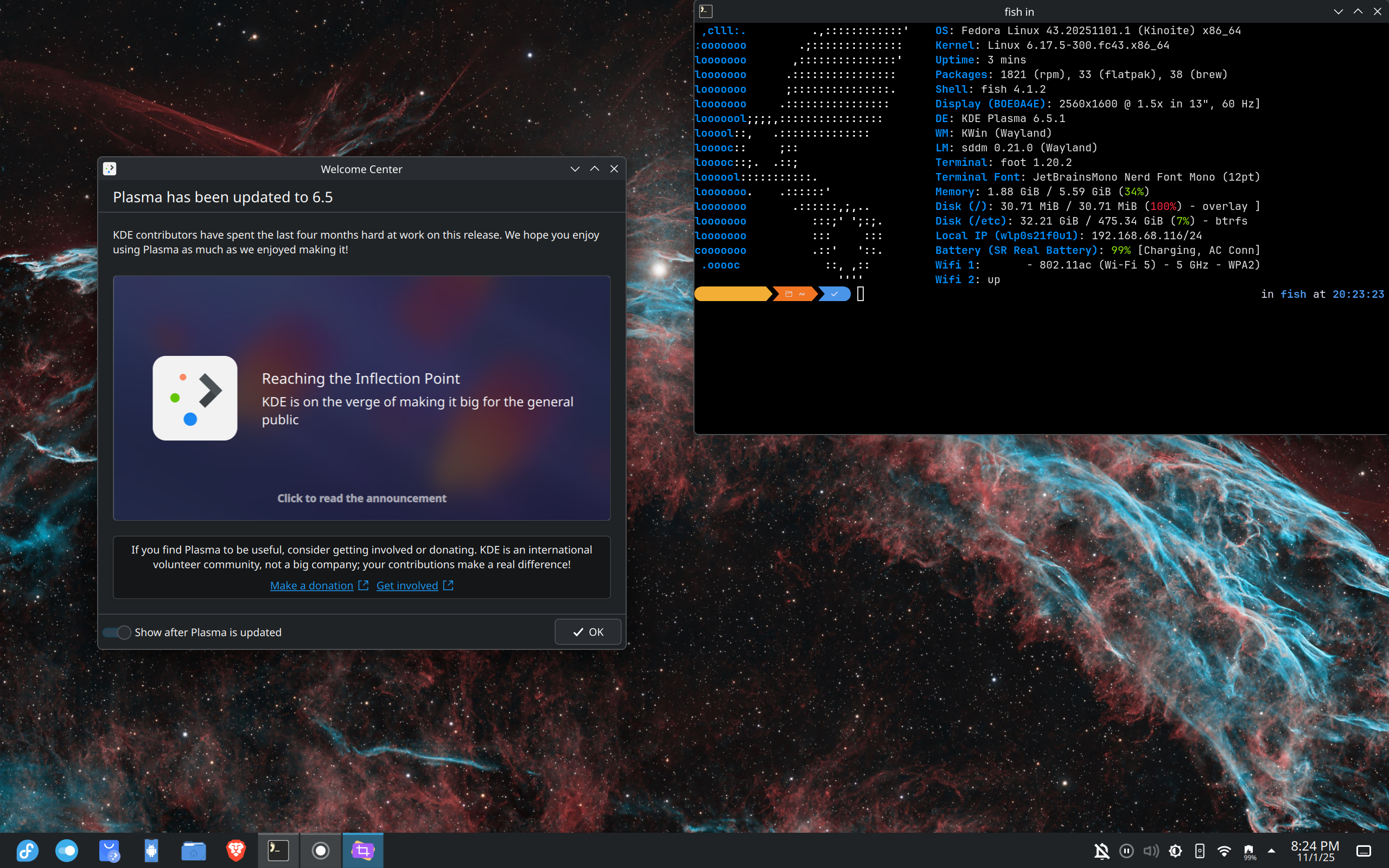The image size is (1389, 868).
Task: Switch to the foot terminal task
Action: click(278, 850)
